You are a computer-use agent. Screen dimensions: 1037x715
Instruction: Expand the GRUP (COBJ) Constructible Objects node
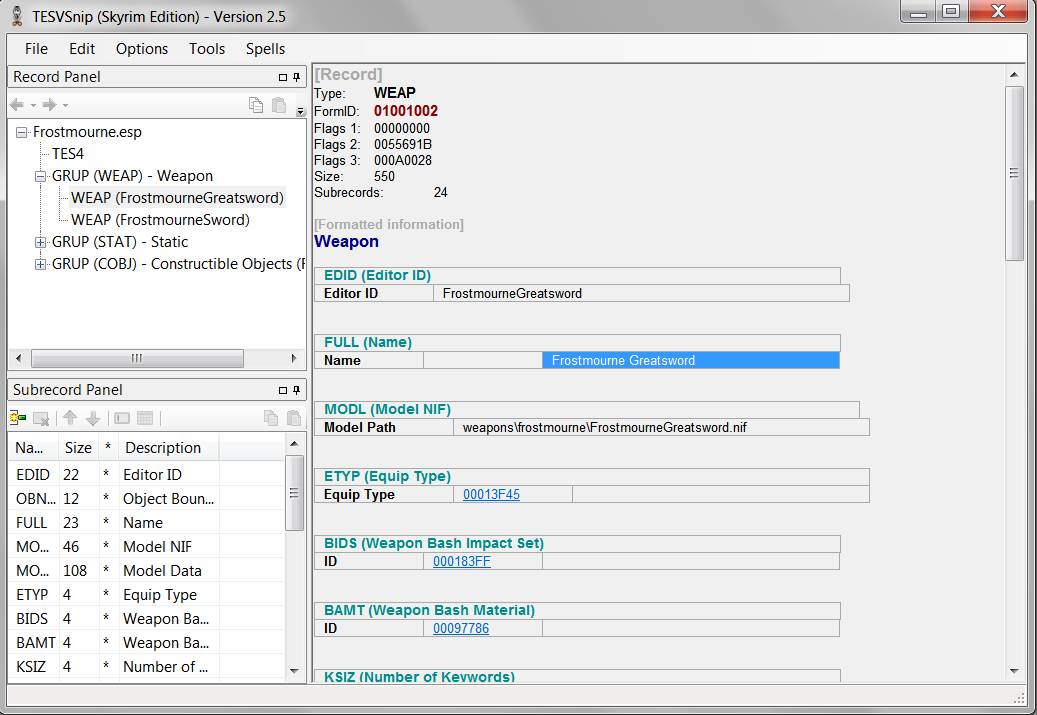(x=40, y=265)
